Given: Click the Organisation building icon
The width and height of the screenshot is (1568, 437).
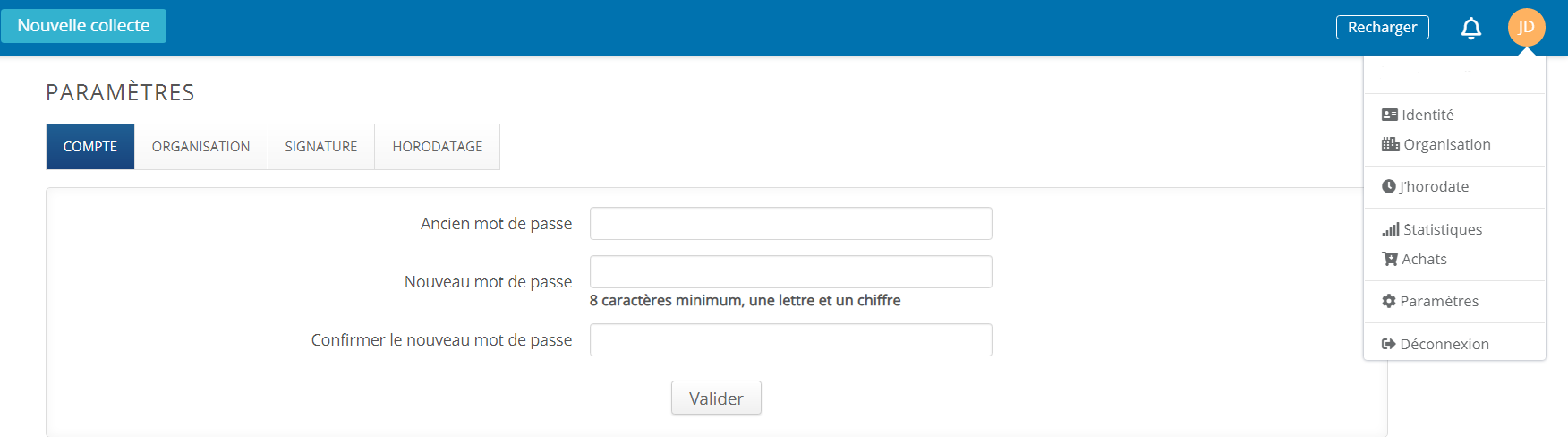Looking at the screenshot, I should [1390, 144].
